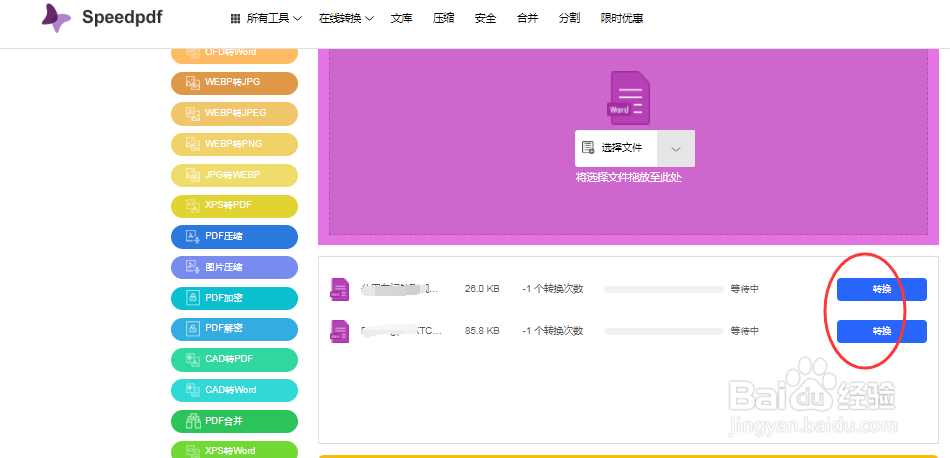Click the 将选择文件拖放至此处 text

[x=629, y=178]
